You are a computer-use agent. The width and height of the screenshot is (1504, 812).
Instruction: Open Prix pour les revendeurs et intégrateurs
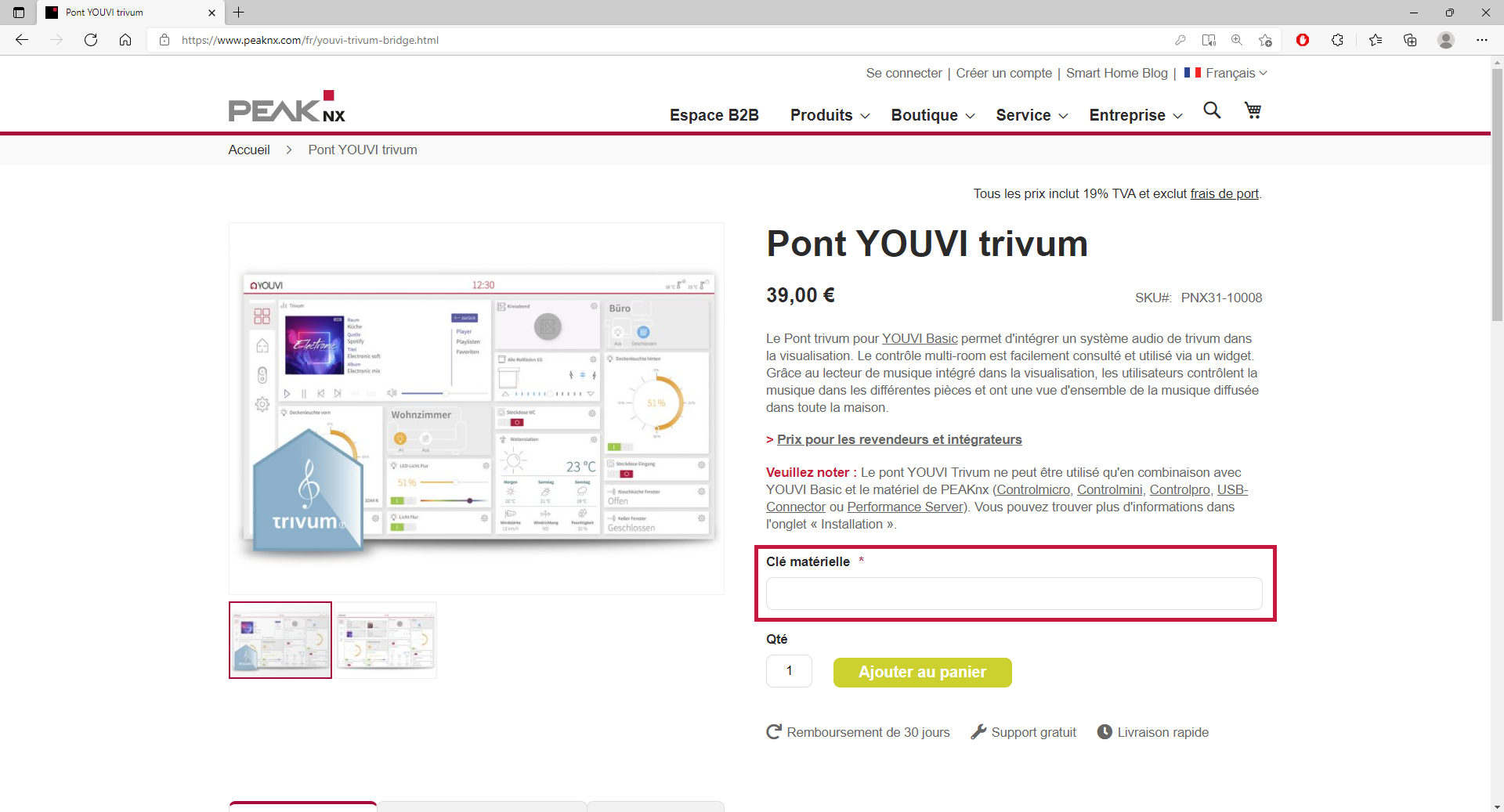pos(899,439)
